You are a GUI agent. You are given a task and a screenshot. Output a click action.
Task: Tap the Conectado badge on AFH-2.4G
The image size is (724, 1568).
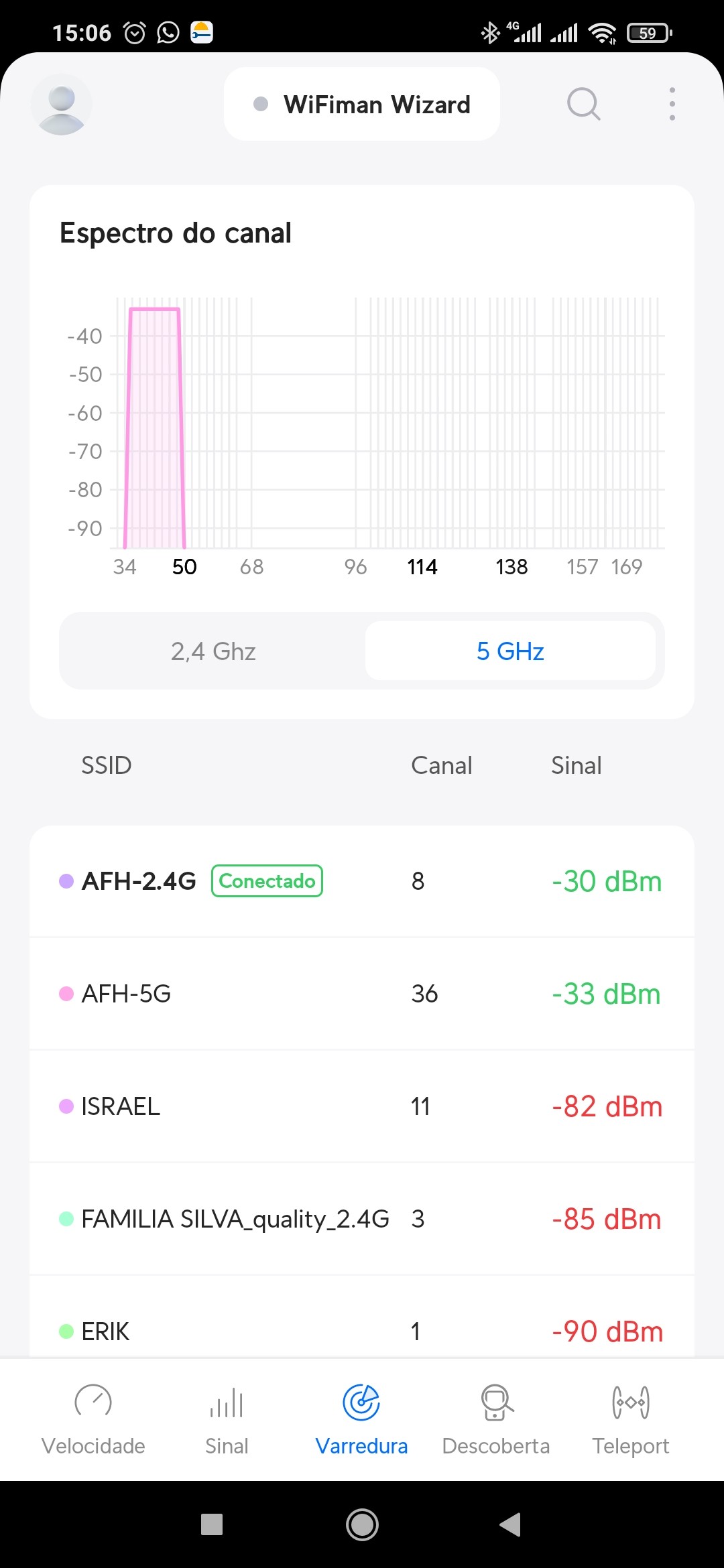[267, 880]
